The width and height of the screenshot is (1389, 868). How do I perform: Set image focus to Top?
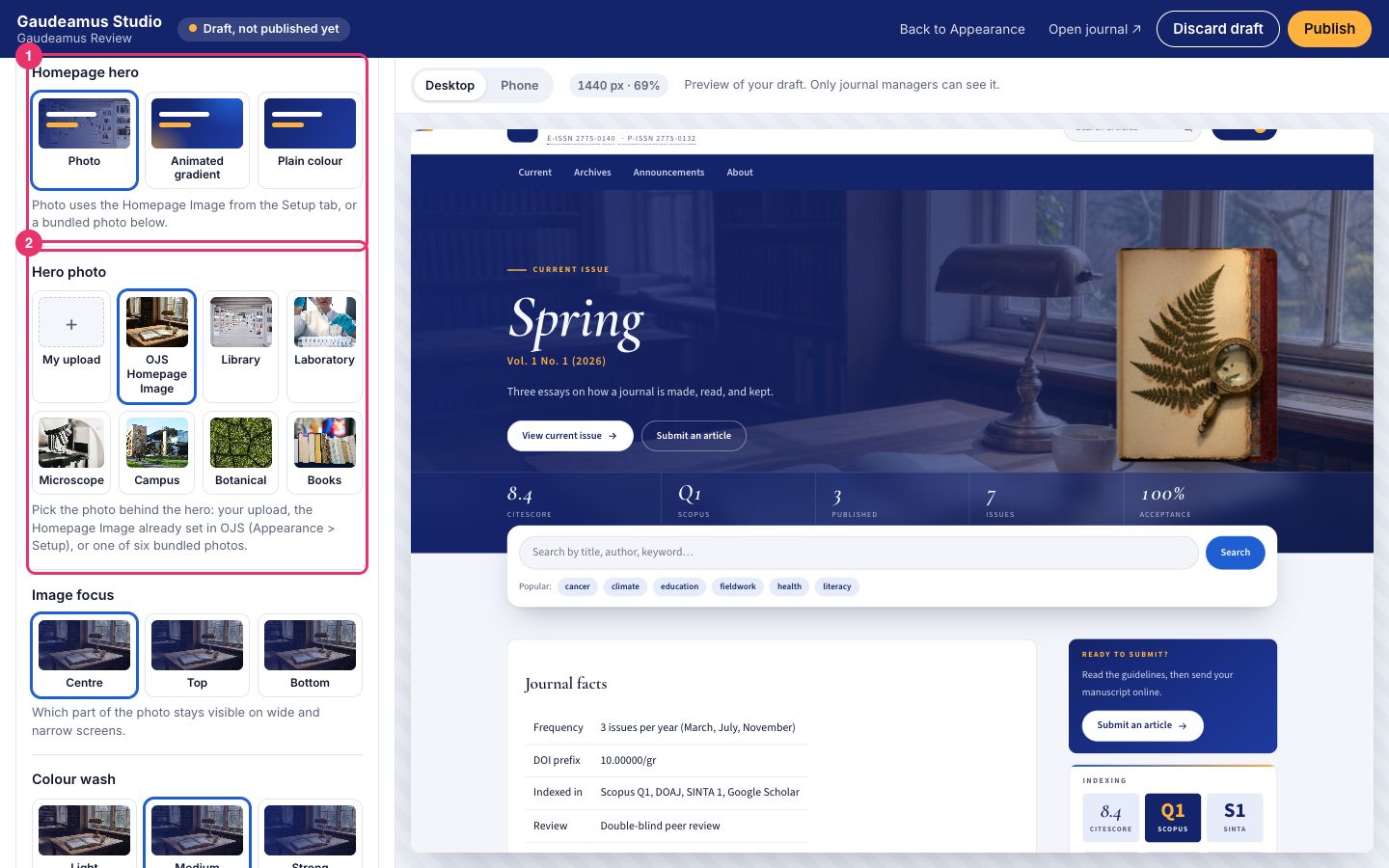pos(197,655)
